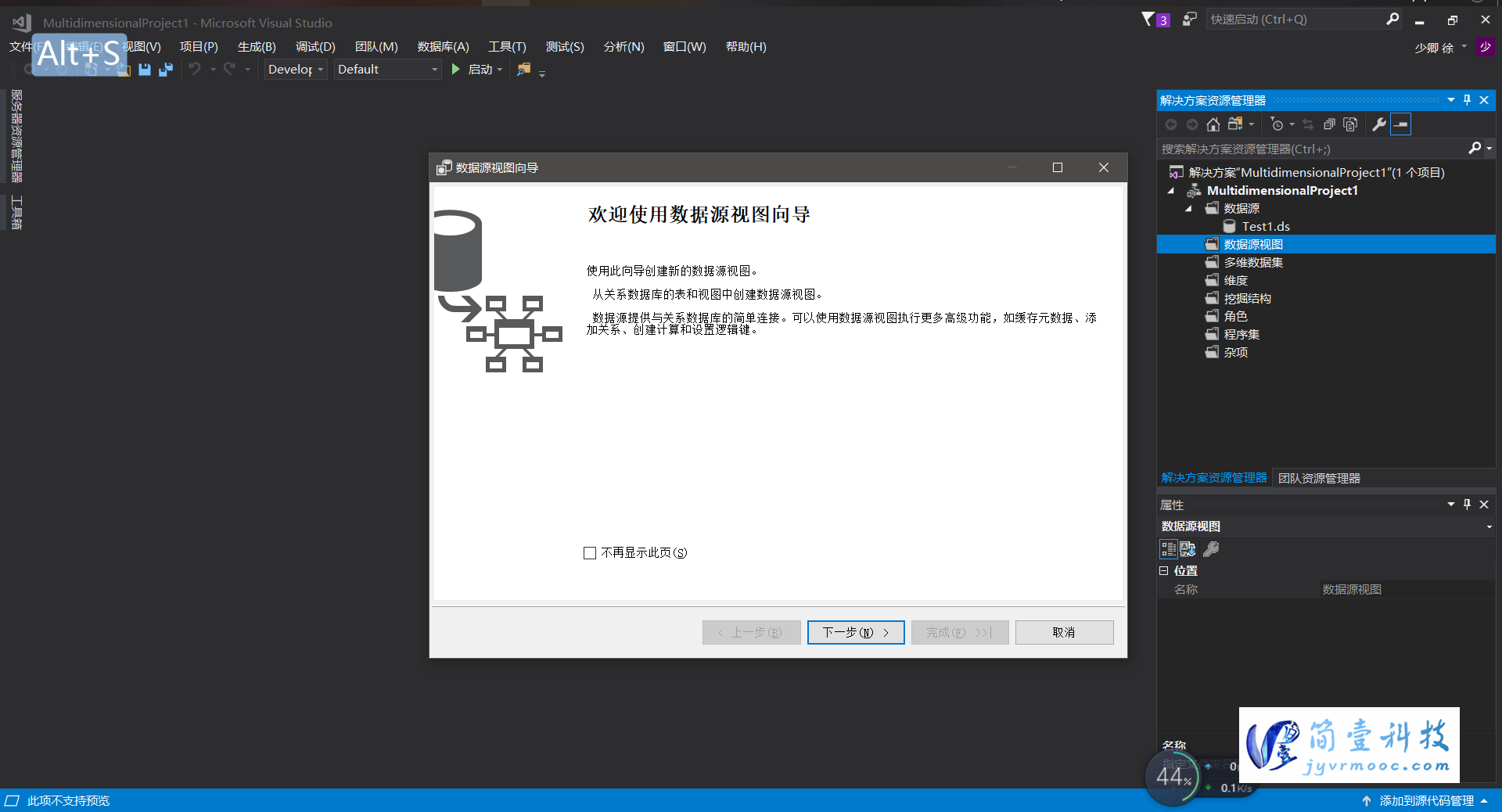This screenshot has width=1502, height=812.
Task: Open the Switch Views dropdown arrow
Action: click(1251, 124)
